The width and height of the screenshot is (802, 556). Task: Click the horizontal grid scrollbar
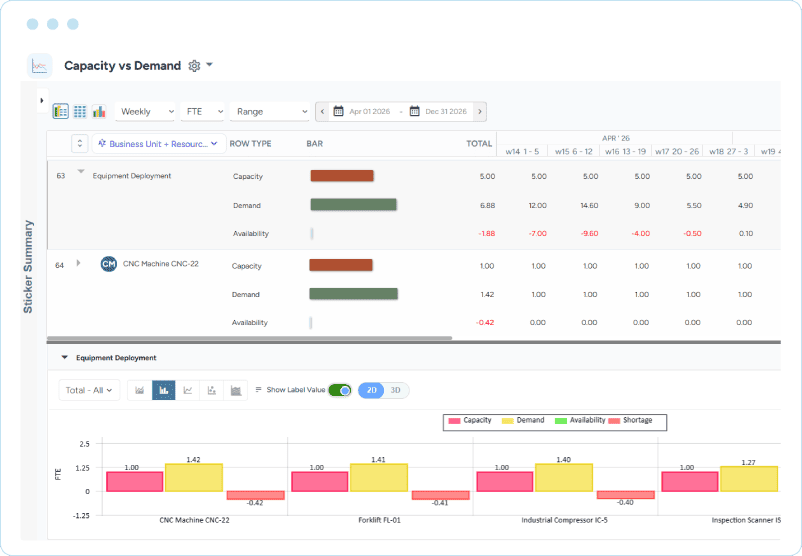(250, 338)
